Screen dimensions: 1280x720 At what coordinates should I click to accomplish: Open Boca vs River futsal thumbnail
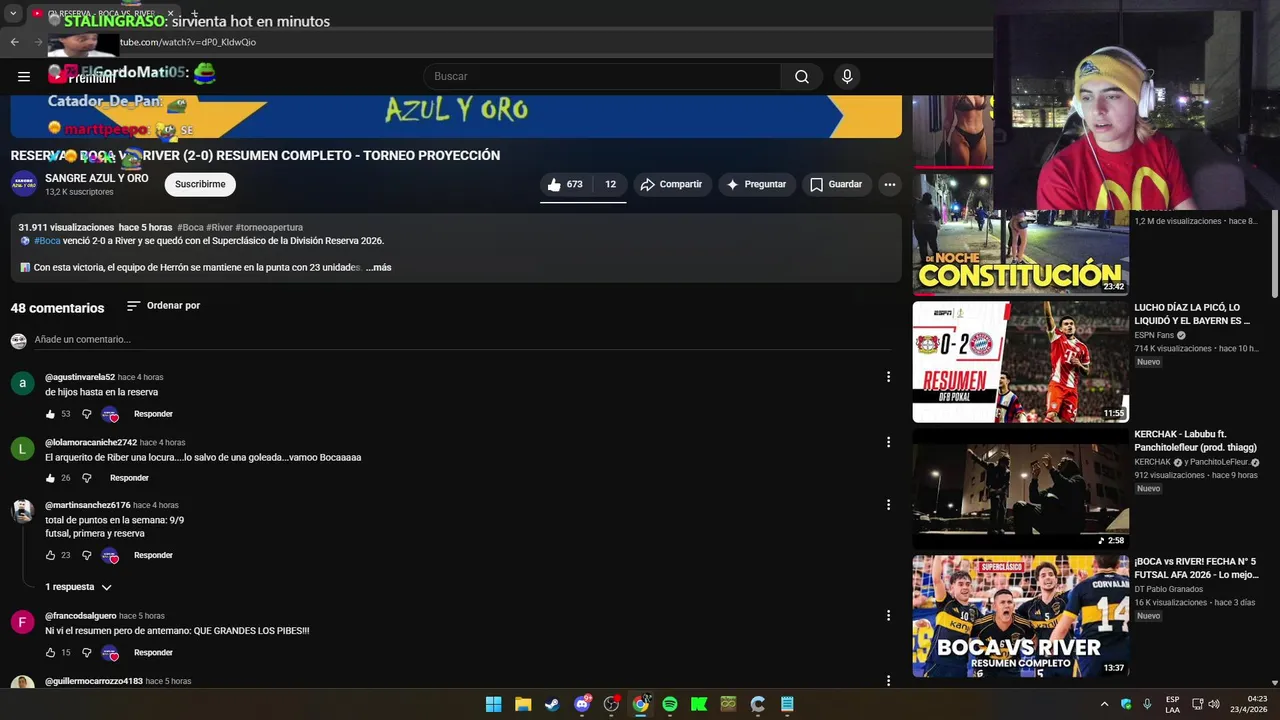click(1020, 616)
